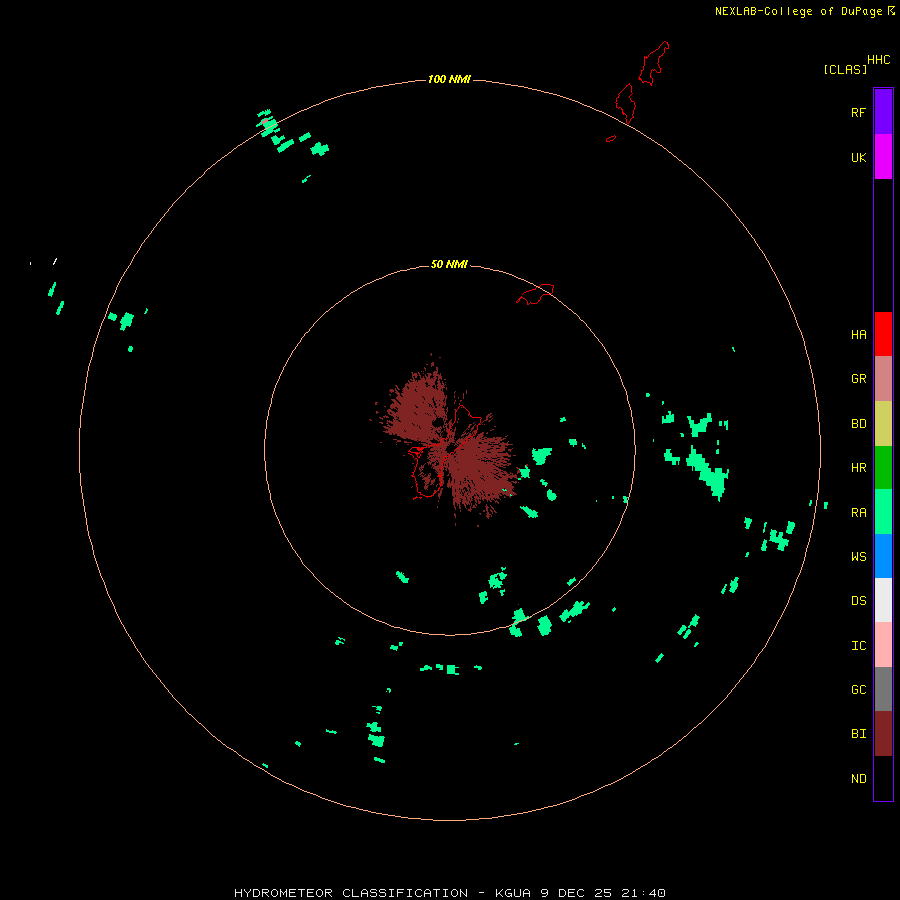Click the BI label in legend
Viewport: 900px width, 900px height.
(x=858, y=734)
